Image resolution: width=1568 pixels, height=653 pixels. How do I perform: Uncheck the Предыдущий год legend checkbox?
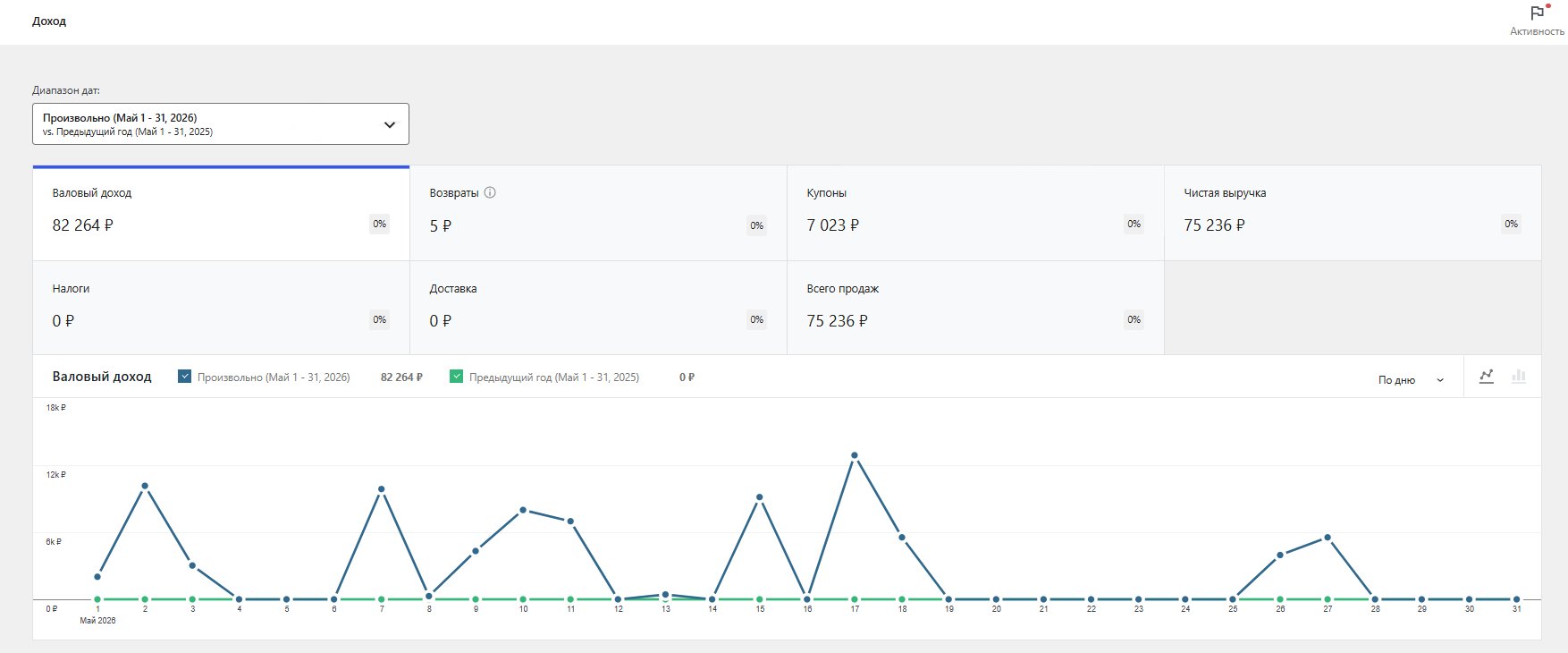[457, 377]
